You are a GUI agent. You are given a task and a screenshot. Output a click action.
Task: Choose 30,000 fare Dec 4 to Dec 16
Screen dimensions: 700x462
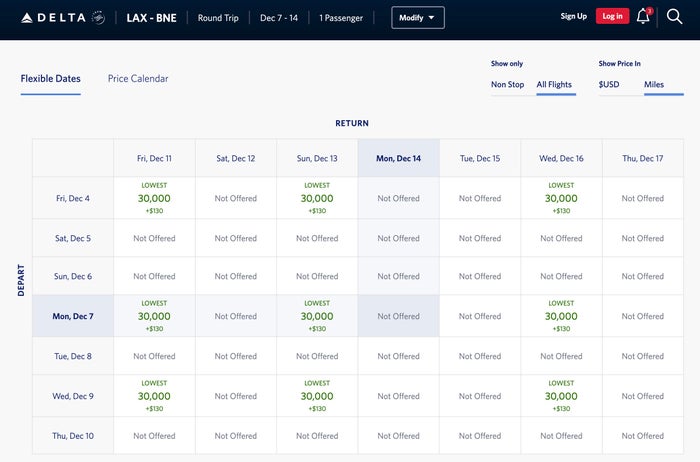tap(561, 198)
